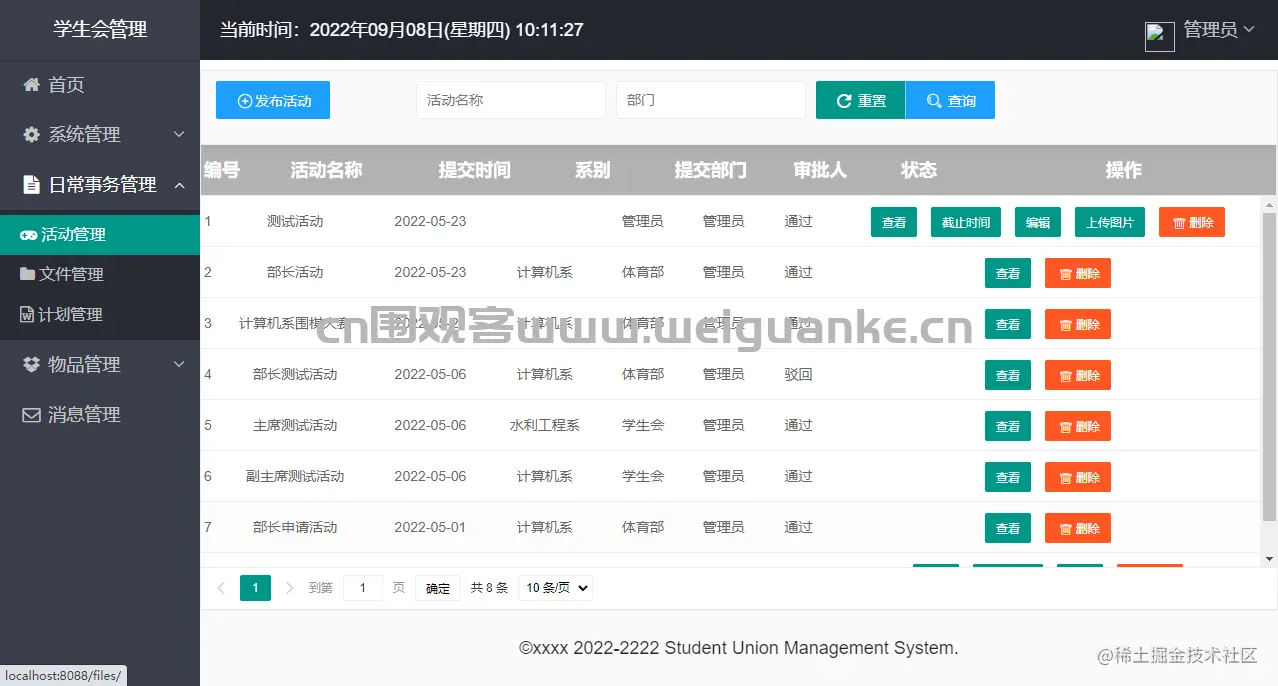
Task: Click the page number jump input
Action: [x=363, y=588]
